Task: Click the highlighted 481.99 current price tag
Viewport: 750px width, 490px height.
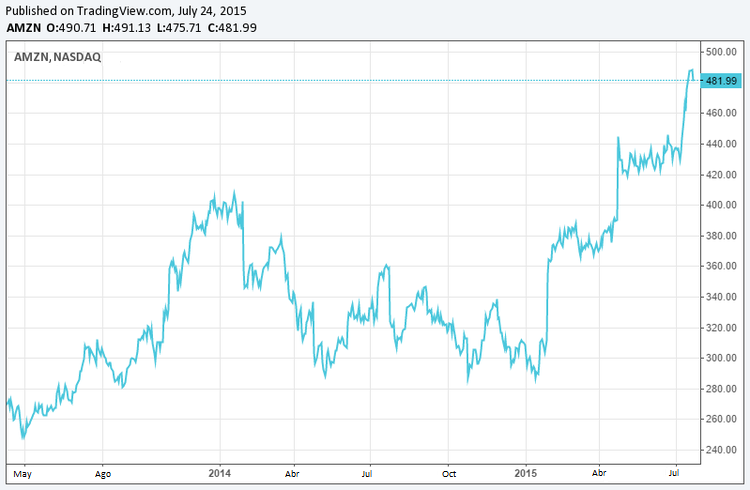Action: point(720,81)
